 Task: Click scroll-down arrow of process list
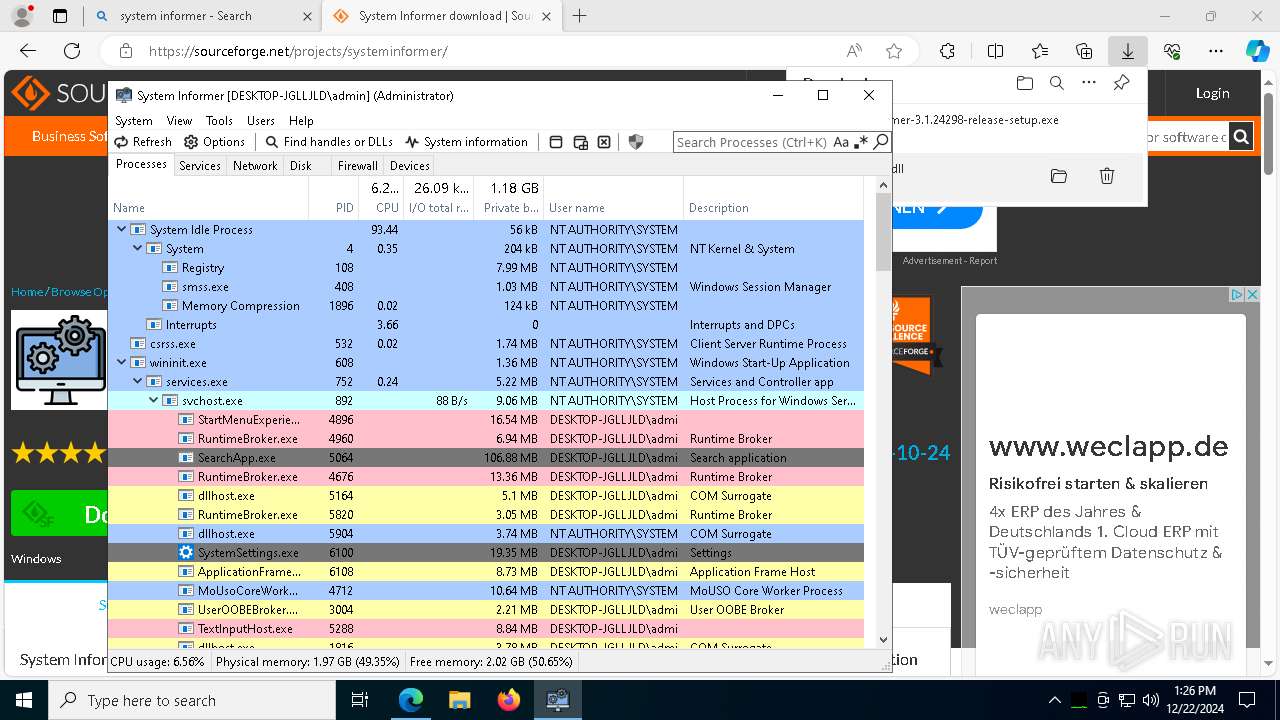[883, 640]
